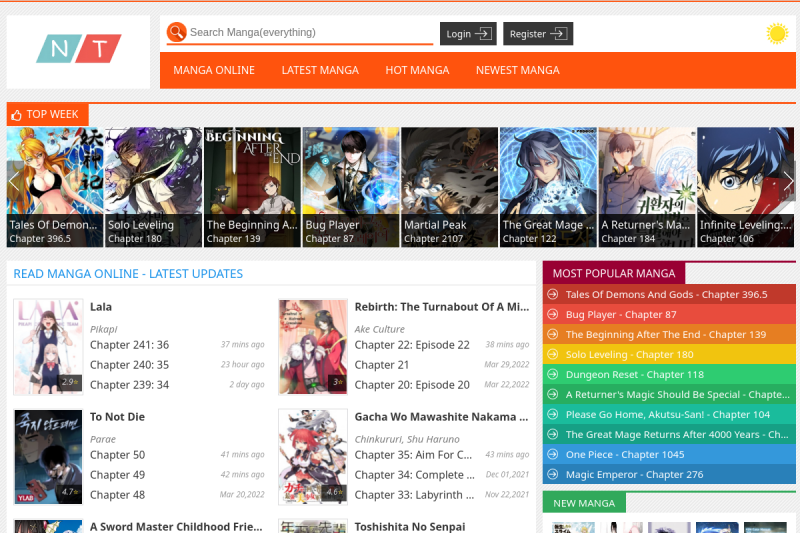Open Chapter 35: Aim For C...
Screen dimensions: 800x533
(413, 454)
